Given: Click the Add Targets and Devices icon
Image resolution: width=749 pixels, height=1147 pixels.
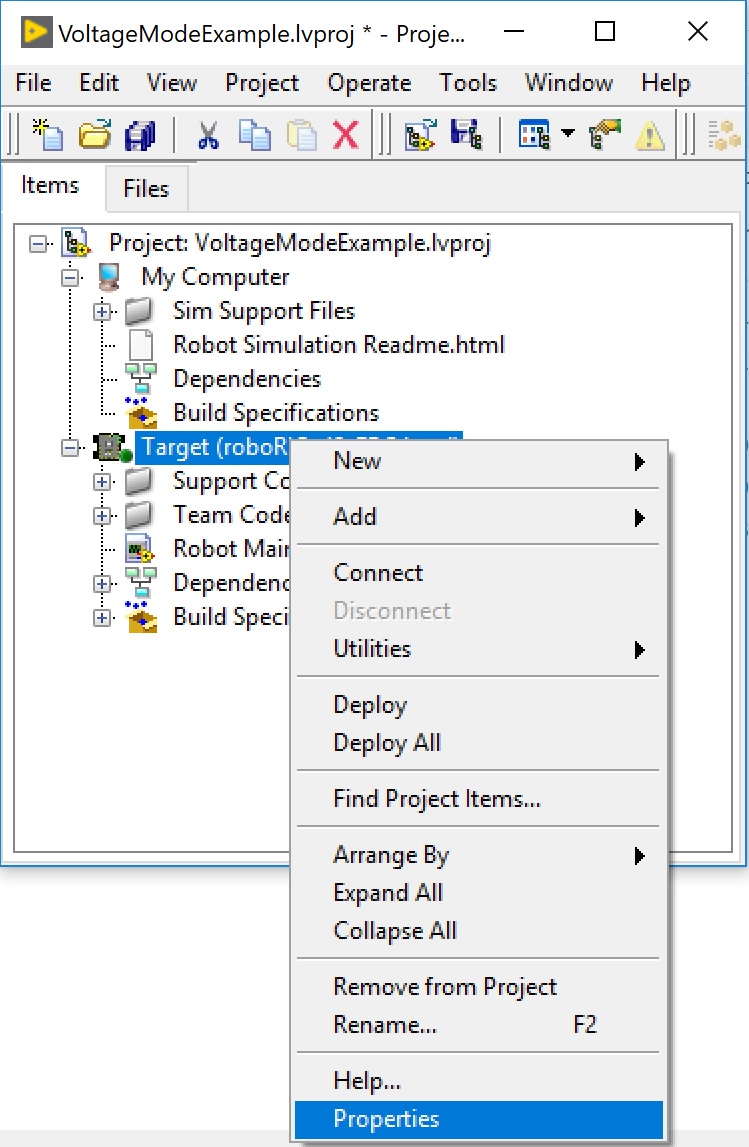Looking at the screenshot, I should [x=421, y=135].
